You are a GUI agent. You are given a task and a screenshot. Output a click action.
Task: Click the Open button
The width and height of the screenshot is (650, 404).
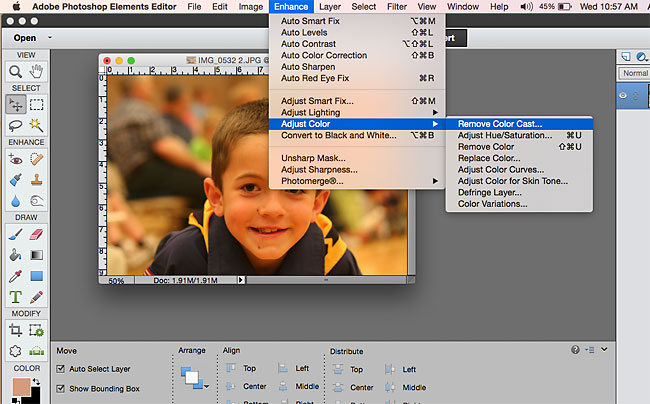click(25, 38)
